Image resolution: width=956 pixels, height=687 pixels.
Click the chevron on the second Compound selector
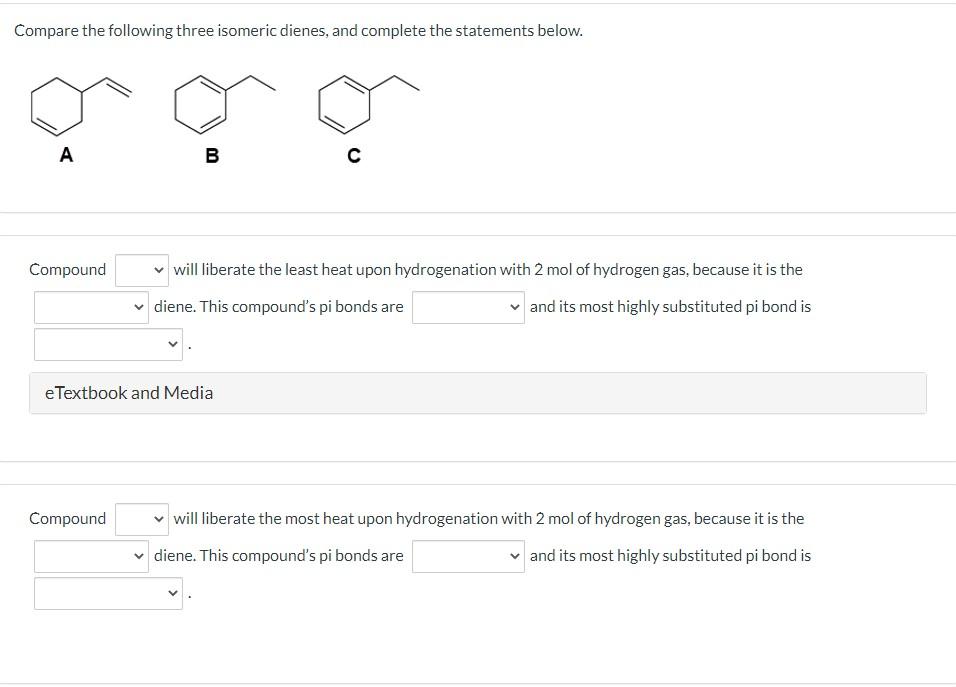click(158, 518)
